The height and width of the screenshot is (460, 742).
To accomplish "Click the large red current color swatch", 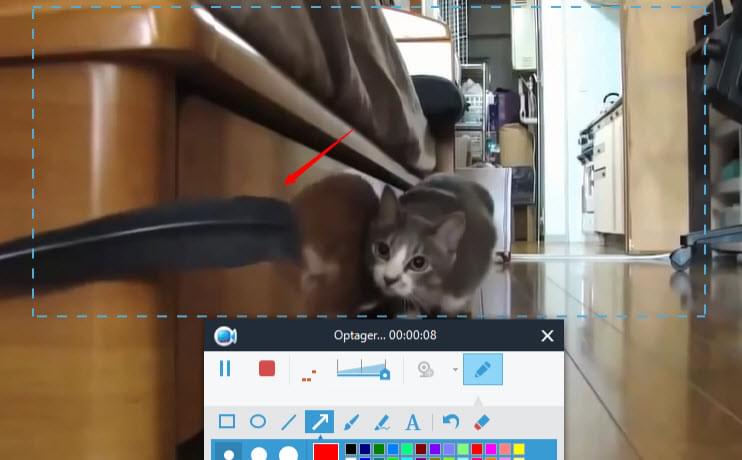I will click(326, 452).
